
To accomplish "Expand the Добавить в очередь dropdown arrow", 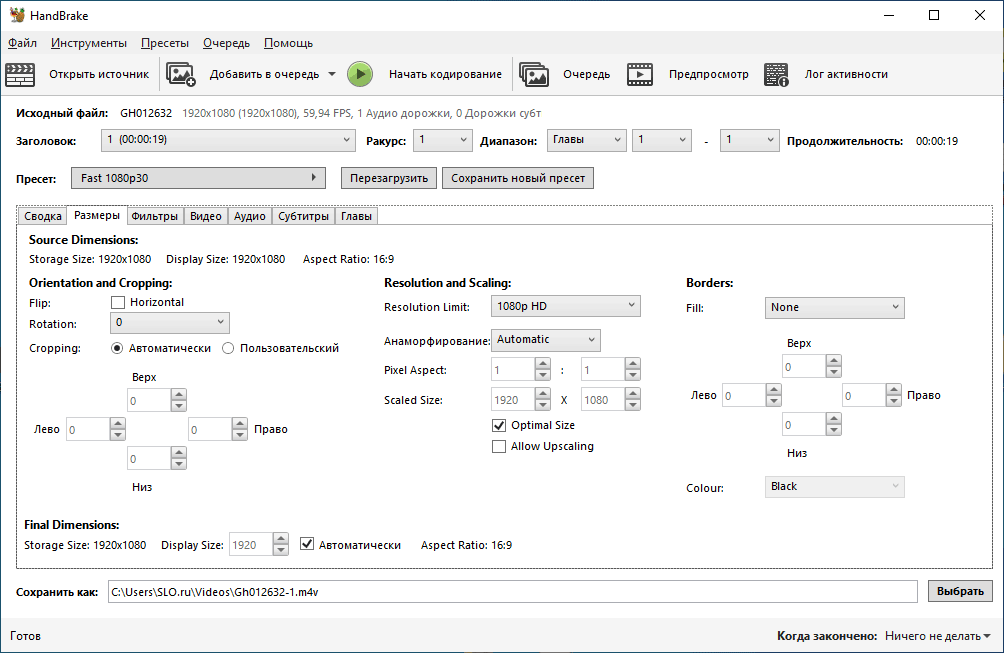I will (332, 74).
